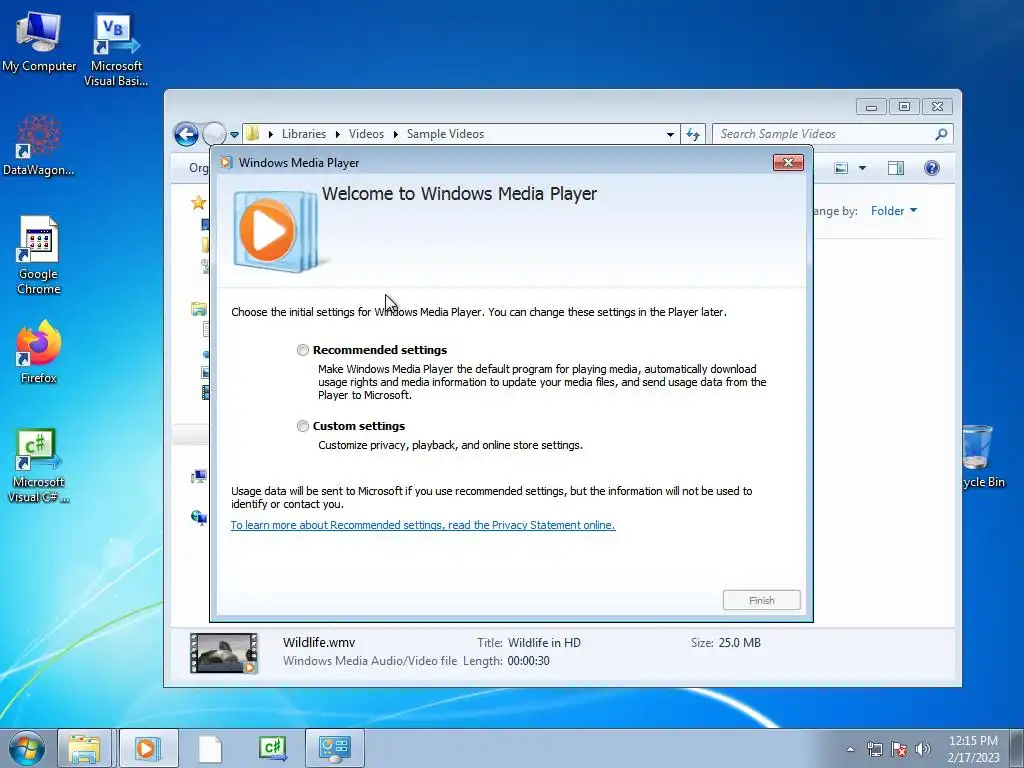Click the Sample Videos breadcrumb
Viewport: 1024px width, 768px height.
[x=445, y=134]
